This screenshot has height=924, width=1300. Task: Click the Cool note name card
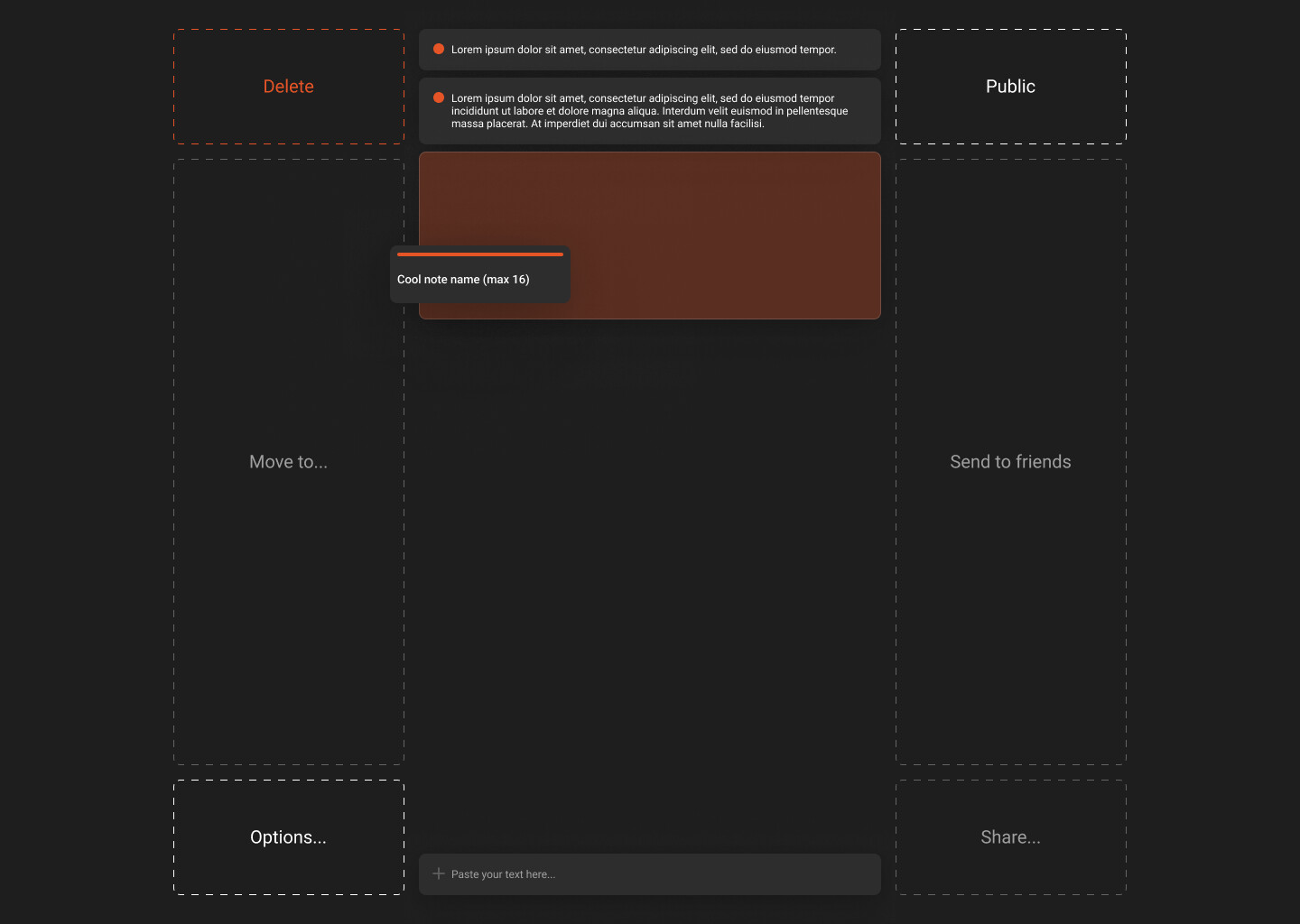coord(480,274)
